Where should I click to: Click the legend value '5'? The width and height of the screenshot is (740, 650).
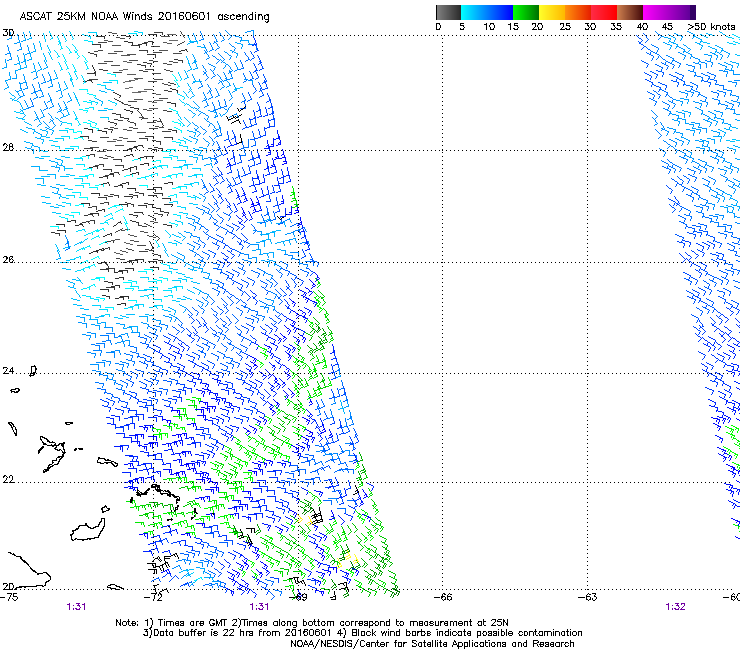[x=462, y=27]
